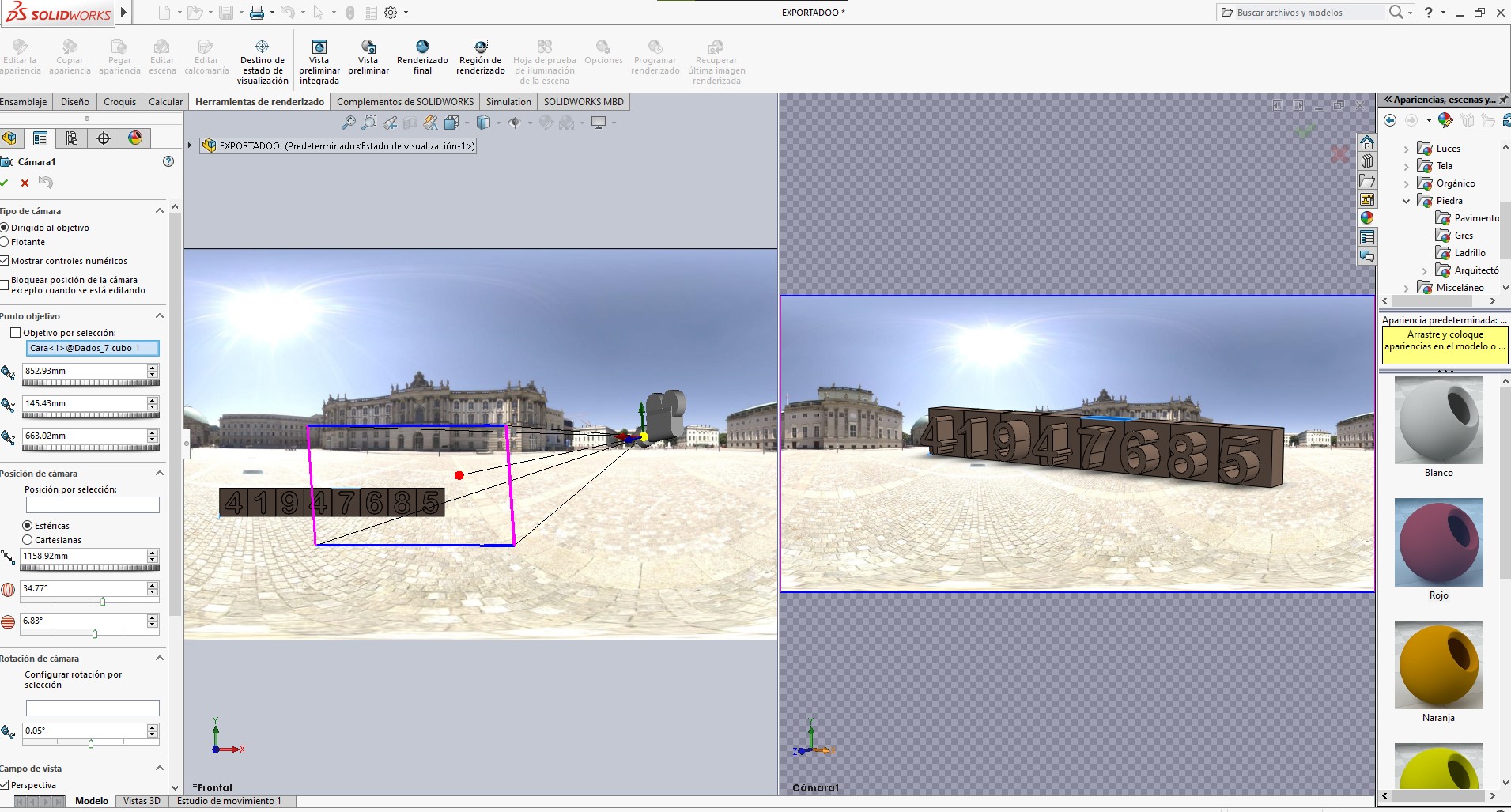The image size is (1511, 812).
Task: Click Zoom to area icon
Action: [368, 123]
